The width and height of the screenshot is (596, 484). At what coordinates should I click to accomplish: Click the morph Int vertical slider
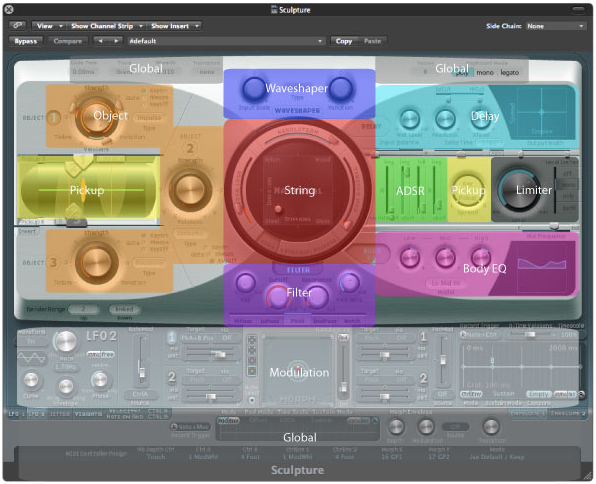tap(343, 371)
